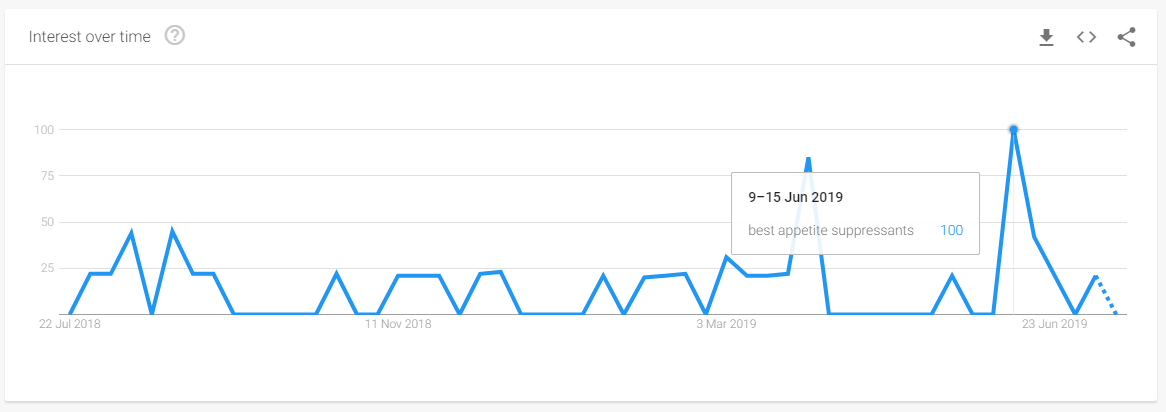Click the 3 Mar 2019 axis label
1166x412 pixels.
pos(726,324)
